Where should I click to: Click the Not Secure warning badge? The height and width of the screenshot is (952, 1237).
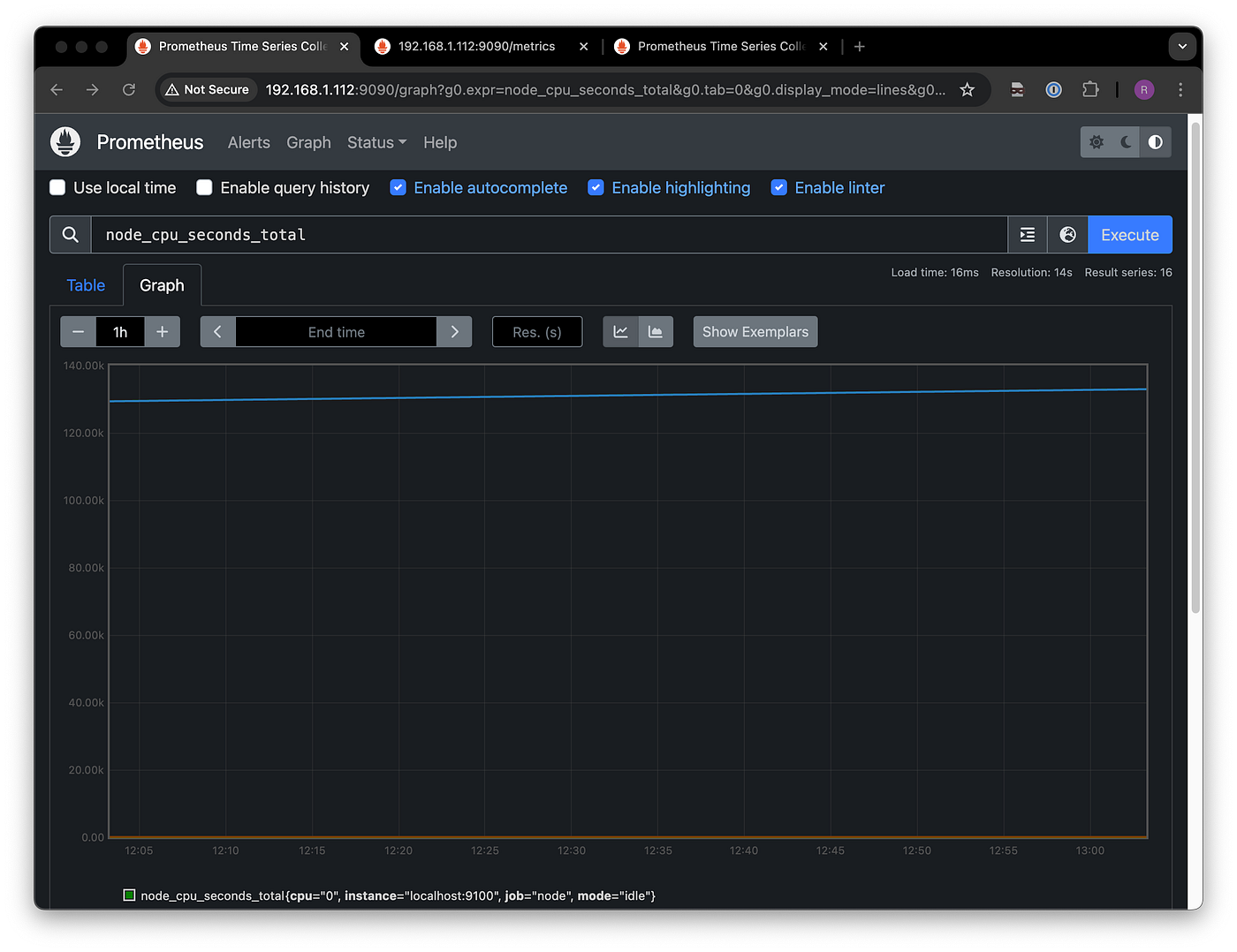[x=208, y=89]
